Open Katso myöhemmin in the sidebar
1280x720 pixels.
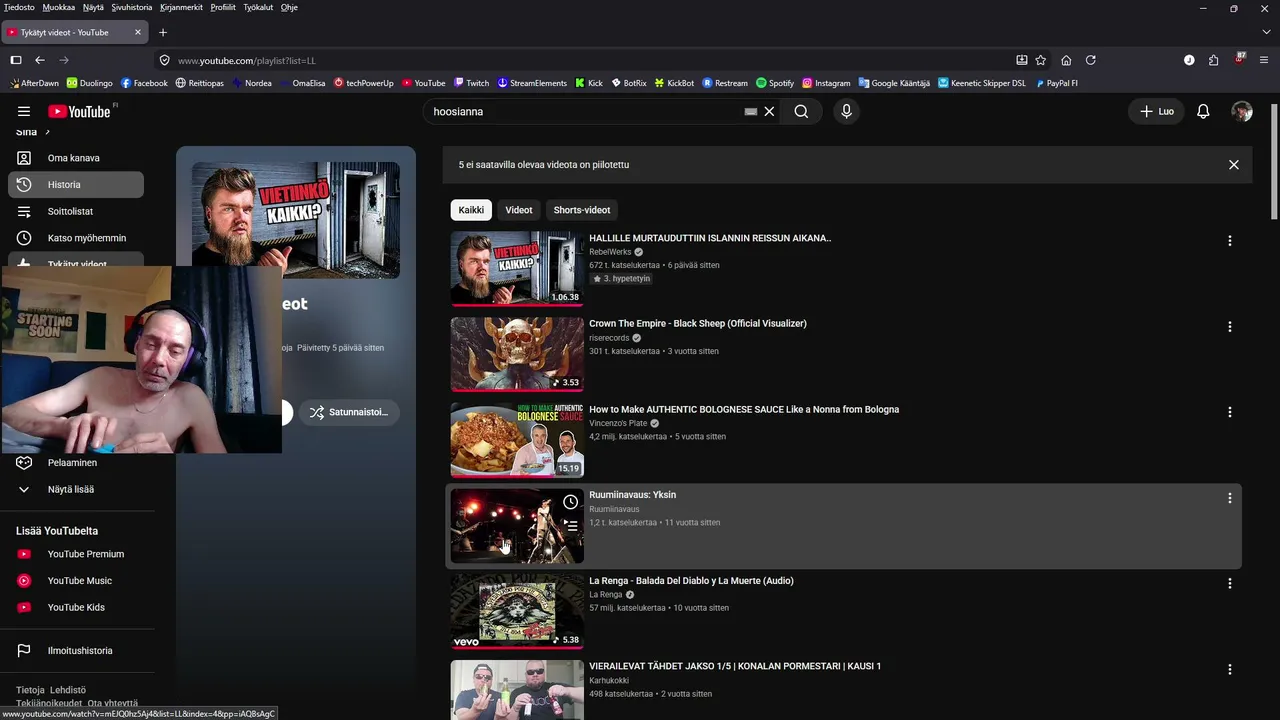click(x=76, y=238)
